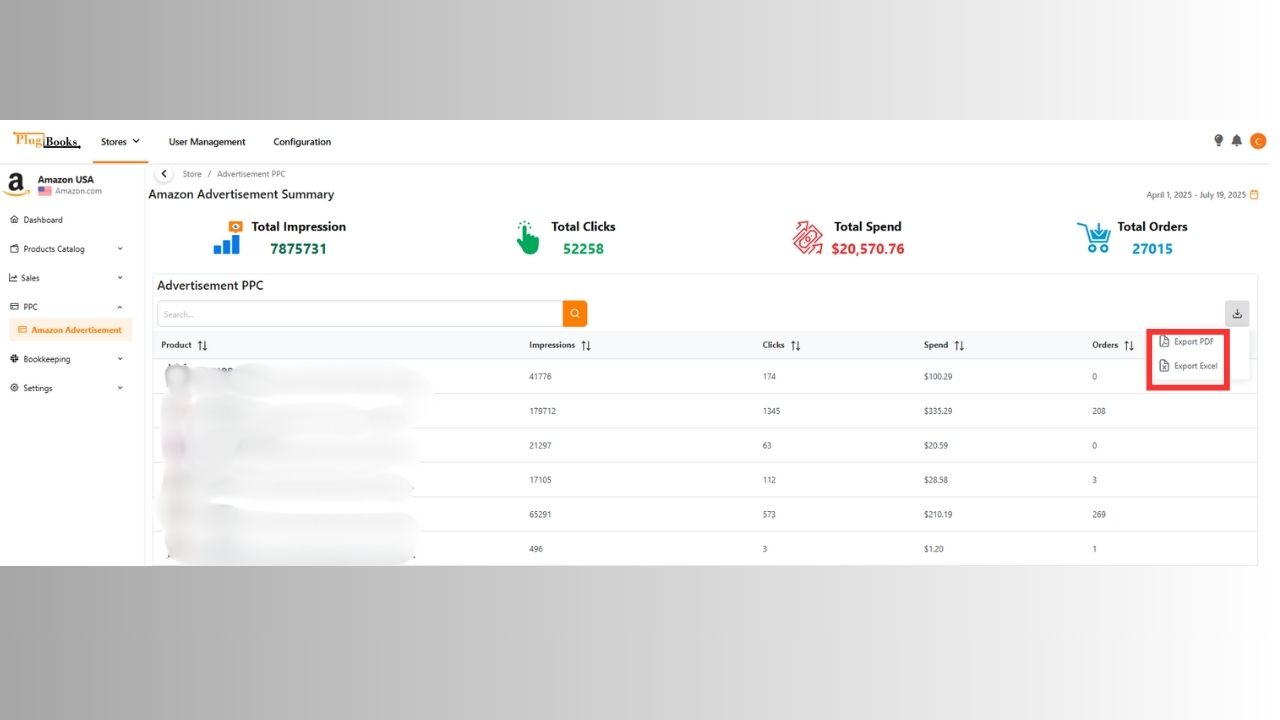Open the Dashboard from the sidebar
Screen dimensions: 1280x720
41,219
